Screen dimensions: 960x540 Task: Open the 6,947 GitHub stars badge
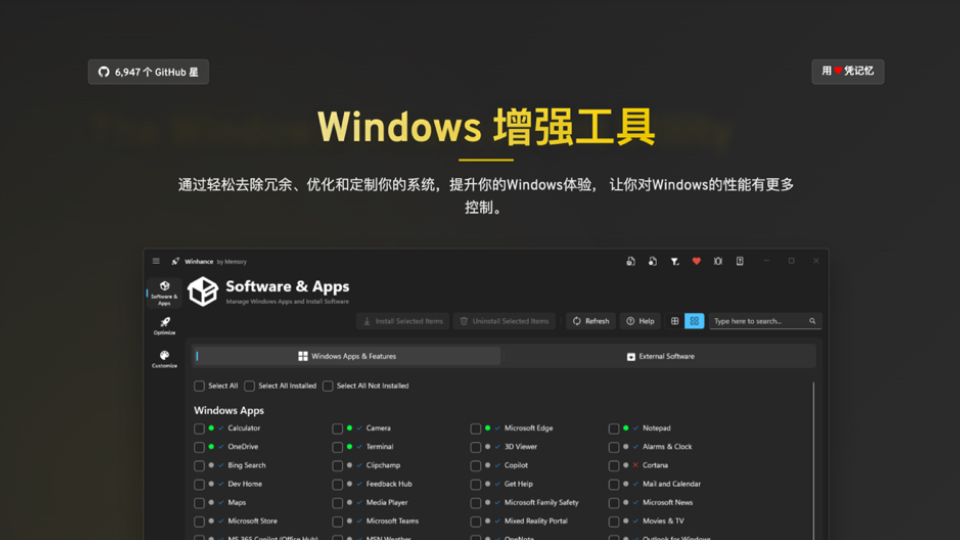[x=148, y=72]
